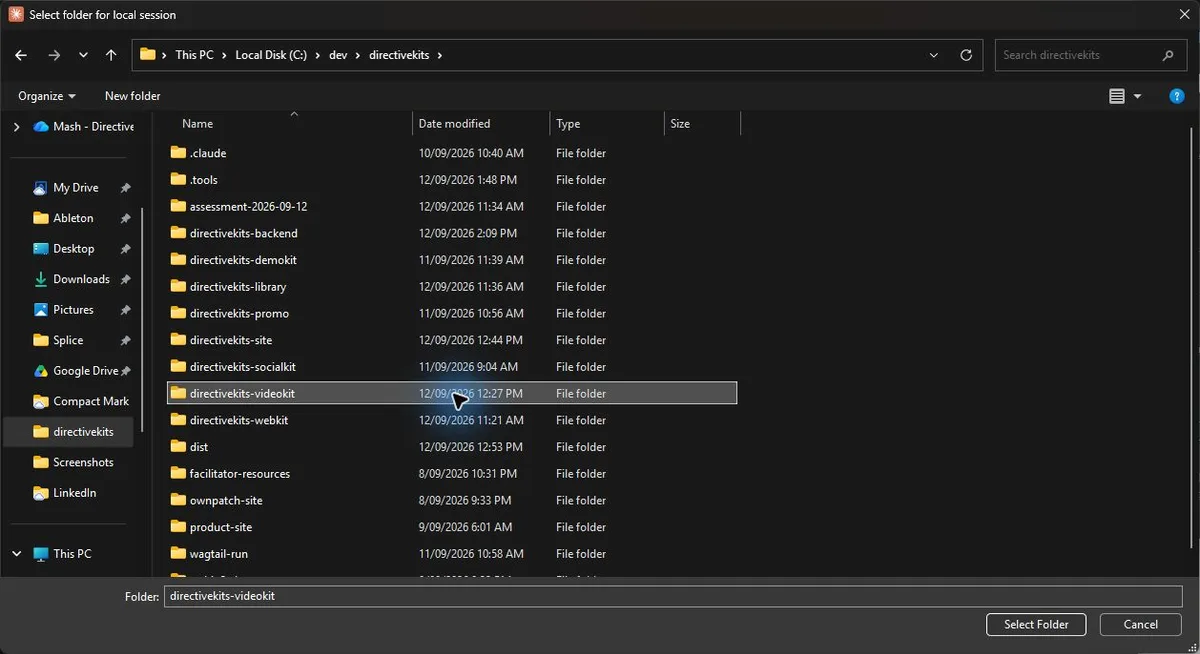The width and height of the screenshot is (1200, 654).
Task: Click Local Disk (C:) in the address path
Action: click(271, 55)
